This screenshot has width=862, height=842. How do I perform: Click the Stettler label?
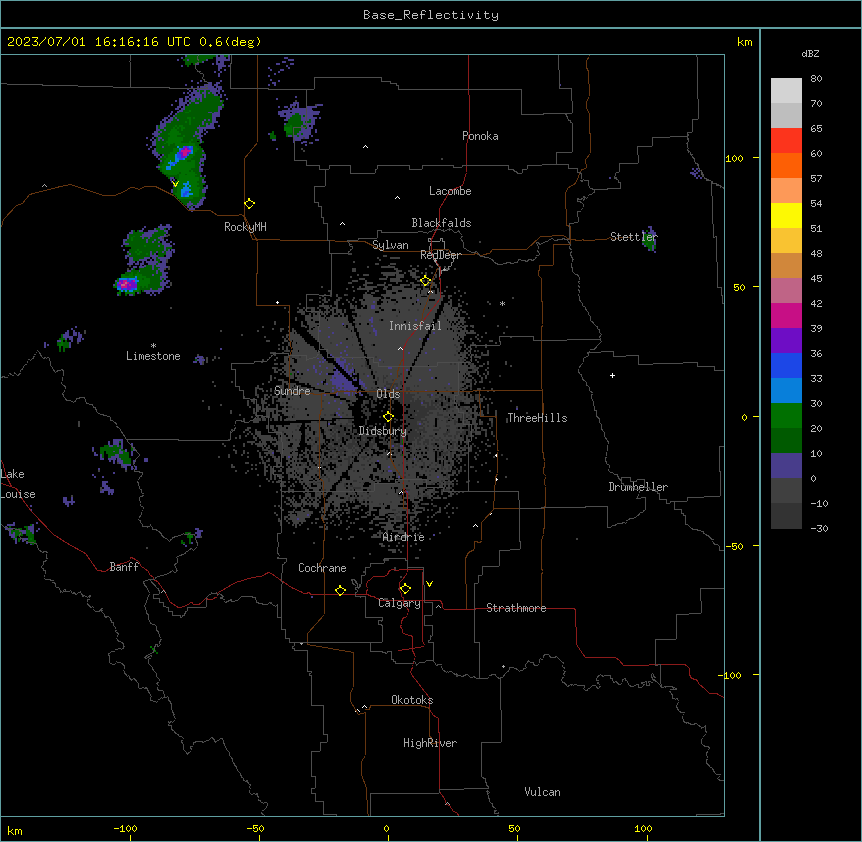pyautogui.click(x=633, y=237)
